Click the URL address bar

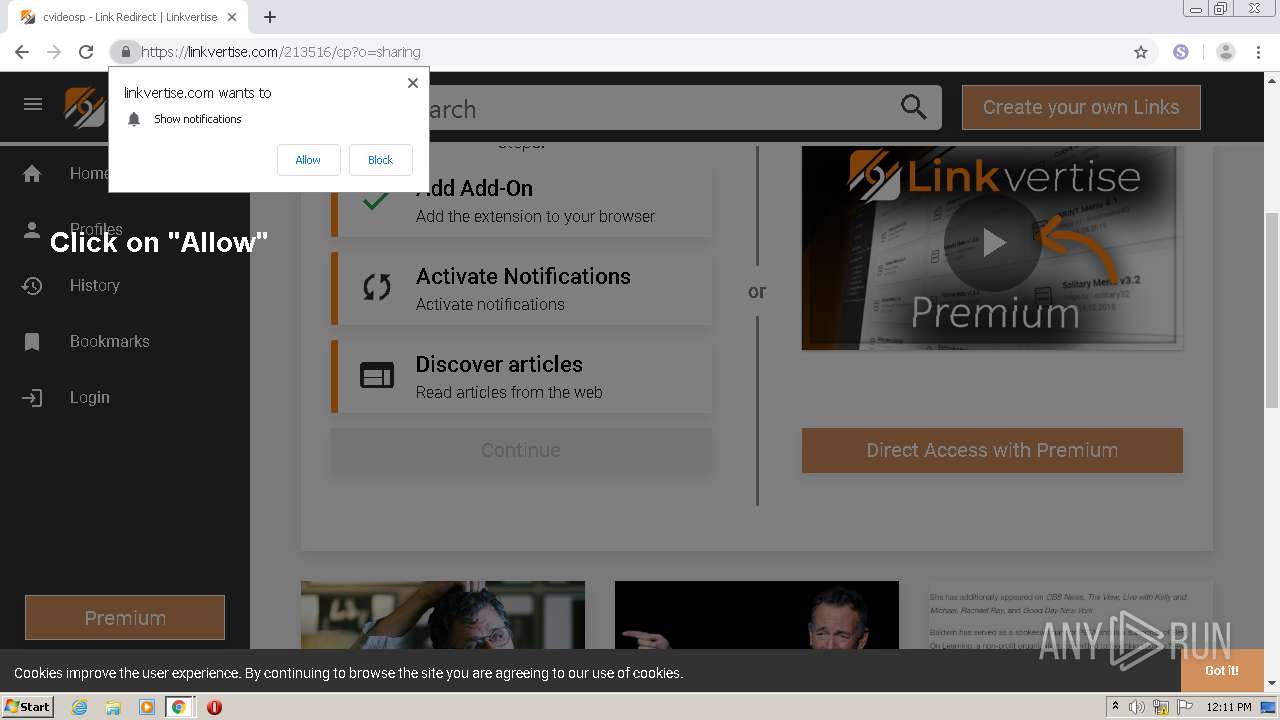(x=630, y=52)
